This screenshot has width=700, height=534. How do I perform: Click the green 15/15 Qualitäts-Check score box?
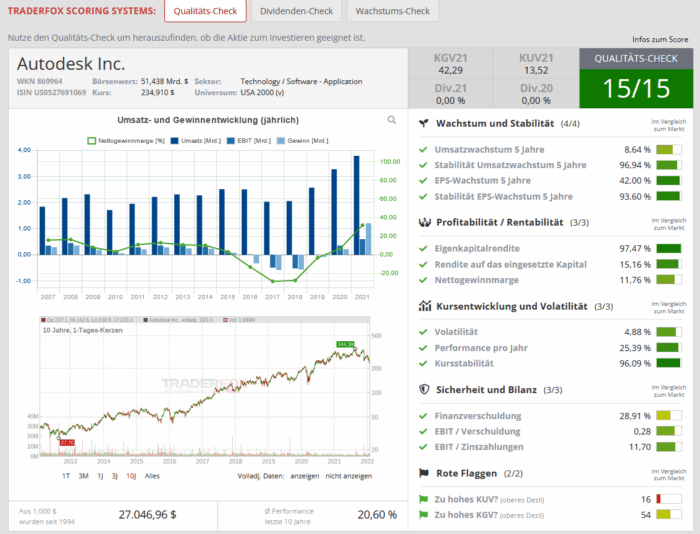636,89
